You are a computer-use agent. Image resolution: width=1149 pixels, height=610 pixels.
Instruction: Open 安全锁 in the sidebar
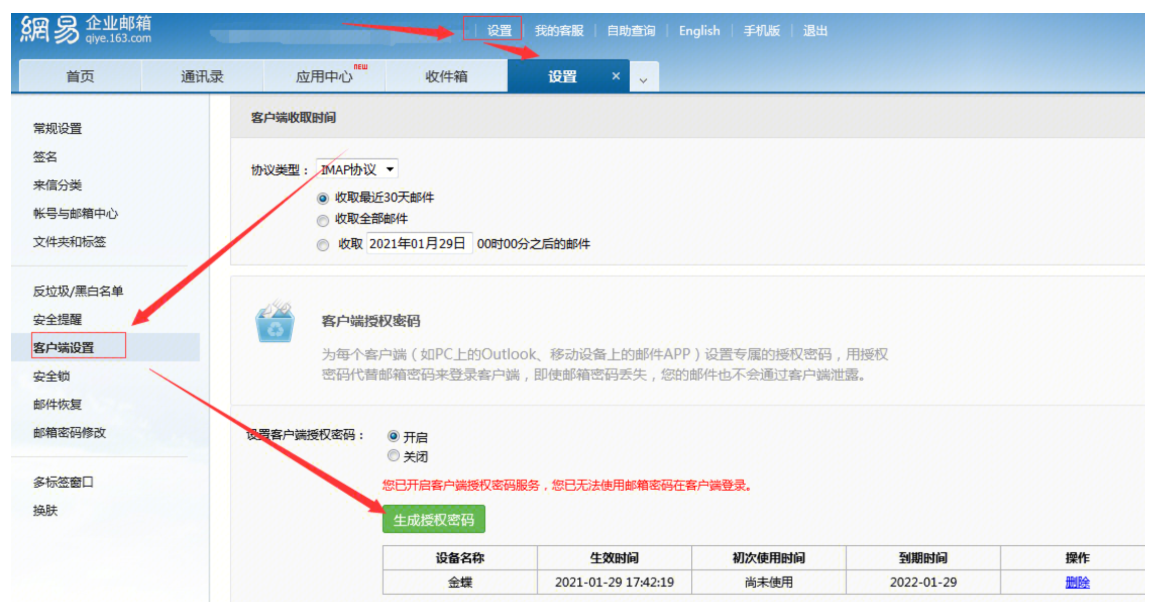pyautogui.click(x=51, y=376)
